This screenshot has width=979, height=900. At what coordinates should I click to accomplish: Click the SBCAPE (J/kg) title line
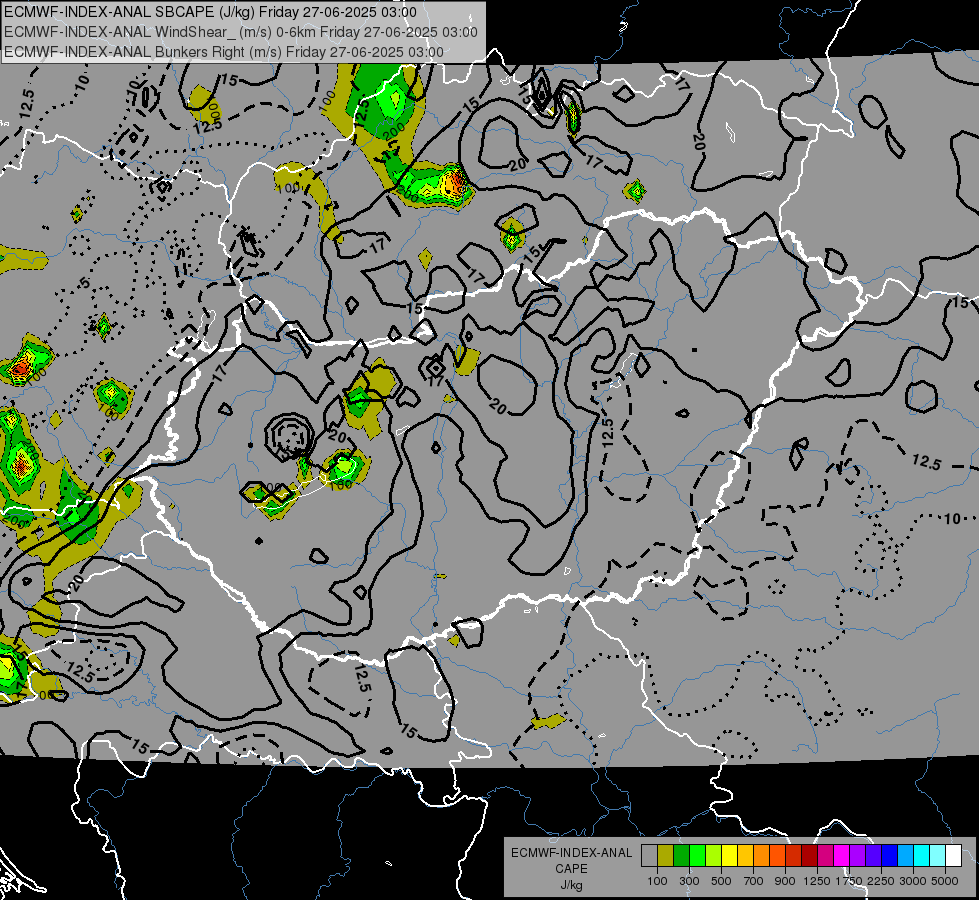(210, 12)
